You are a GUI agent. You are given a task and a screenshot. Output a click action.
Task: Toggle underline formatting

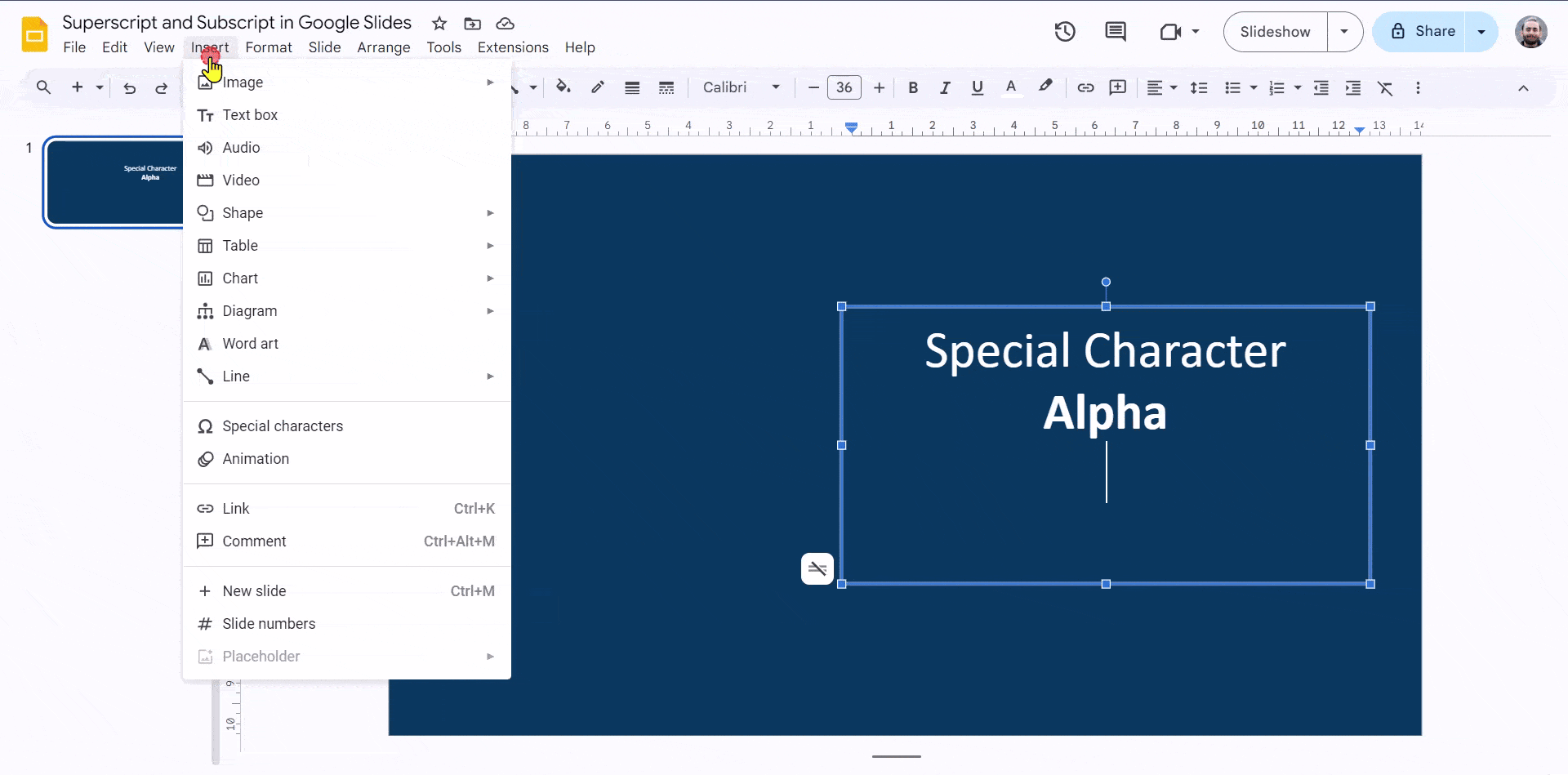point(978,87)
